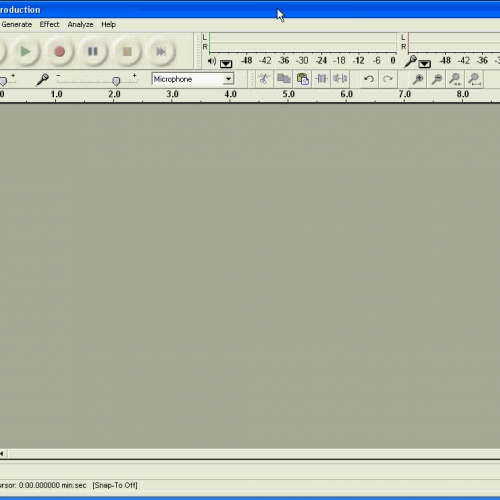This screenshot has width=500, height=500.
Task: Click the Paste clipboard icon
Action: [x=302, y=79]
